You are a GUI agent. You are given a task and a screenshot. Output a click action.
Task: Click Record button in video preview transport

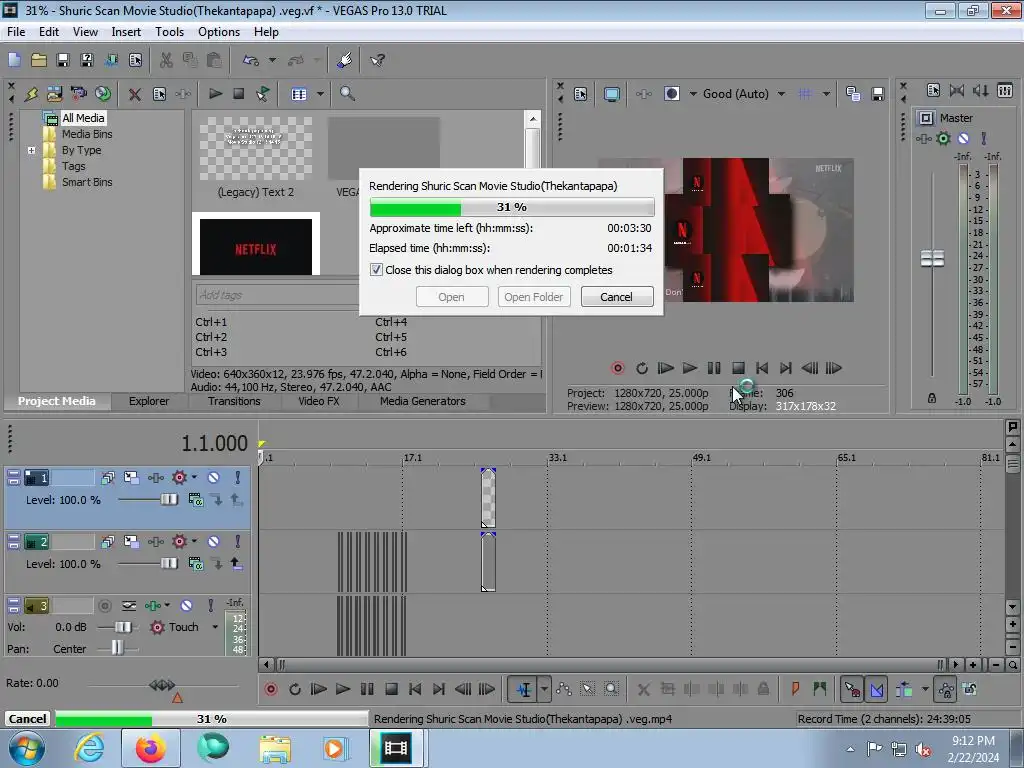click(x=617, y=368)
